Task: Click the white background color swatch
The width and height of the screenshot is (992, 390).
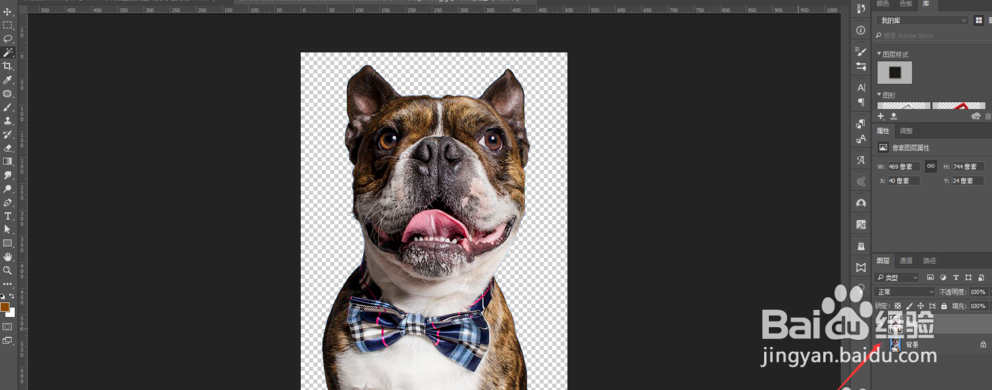Action: (10, 312)
